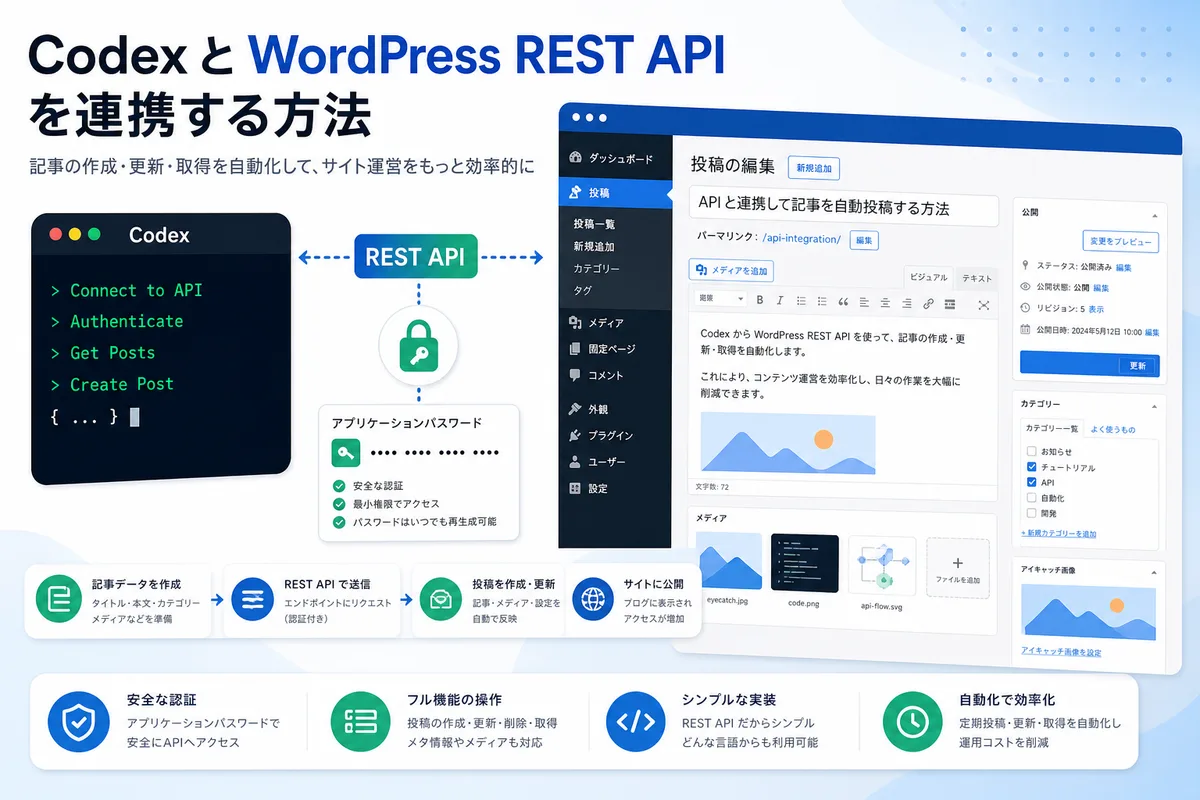Image resolution: width=1200 pixels, height=800 pixels.
Task: Switch to the テキスト editor tab
Action: (976, 279)
